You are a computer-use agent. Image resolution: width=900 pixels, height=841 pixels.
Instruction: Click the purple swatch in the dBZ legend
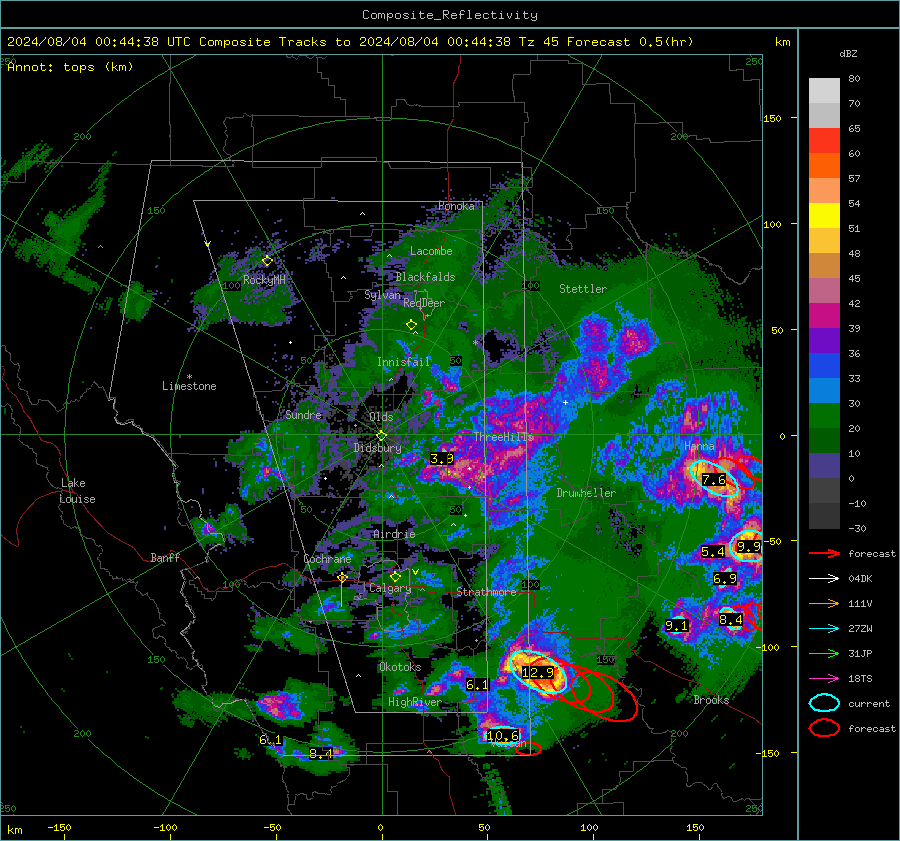(824, 340)
